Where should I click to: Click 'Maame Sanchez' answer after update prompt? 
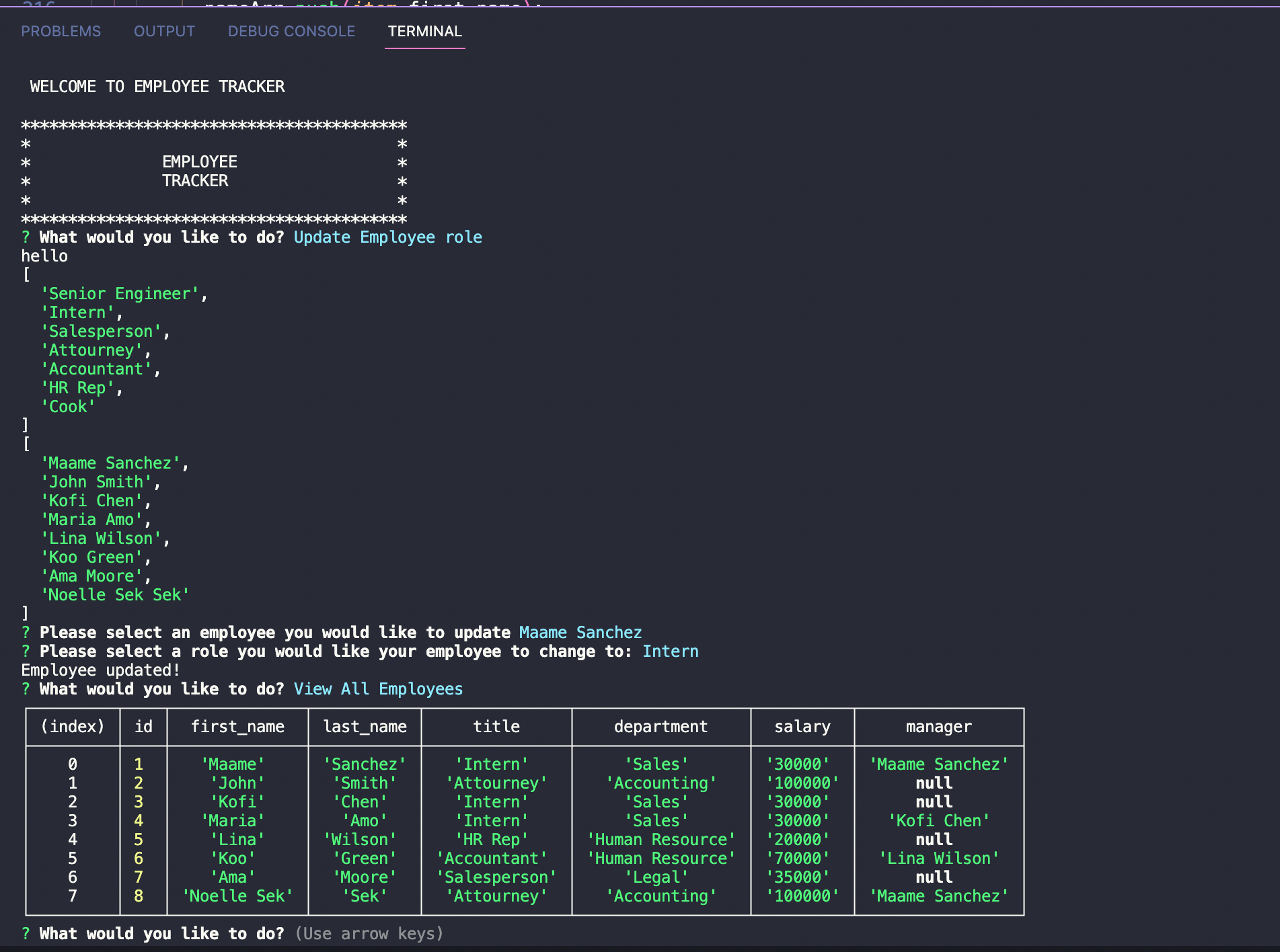pos(580,633)
